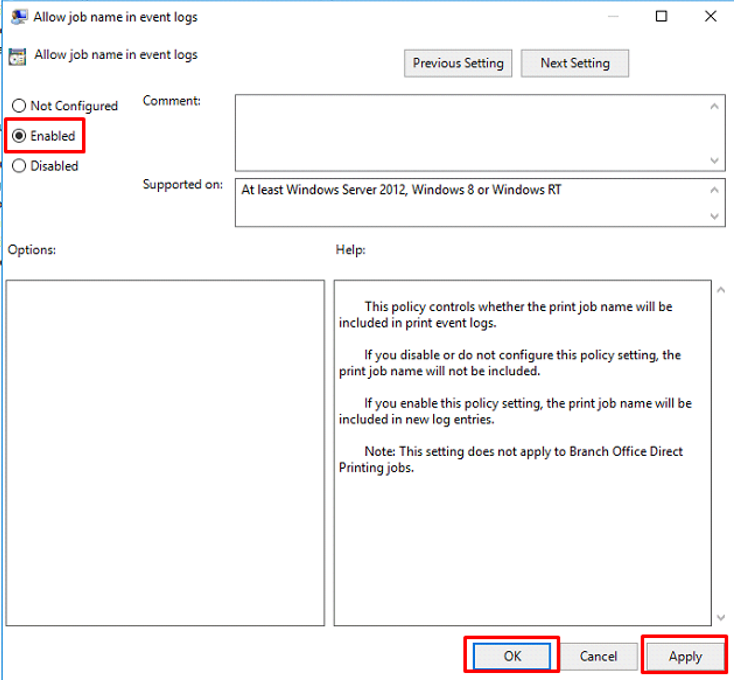Click the setting icon beside policy name
The image size is (751, 681).
pos(18,56)
